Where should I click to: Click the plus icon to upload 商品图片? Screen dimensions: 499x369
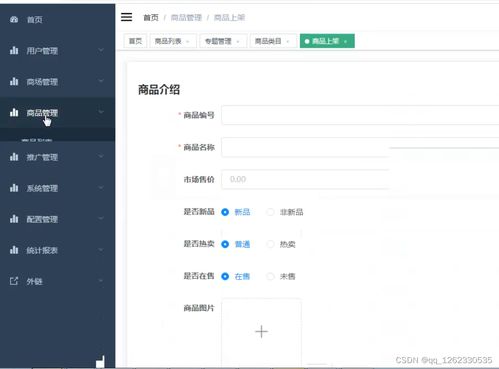click(x=262, y=332)
